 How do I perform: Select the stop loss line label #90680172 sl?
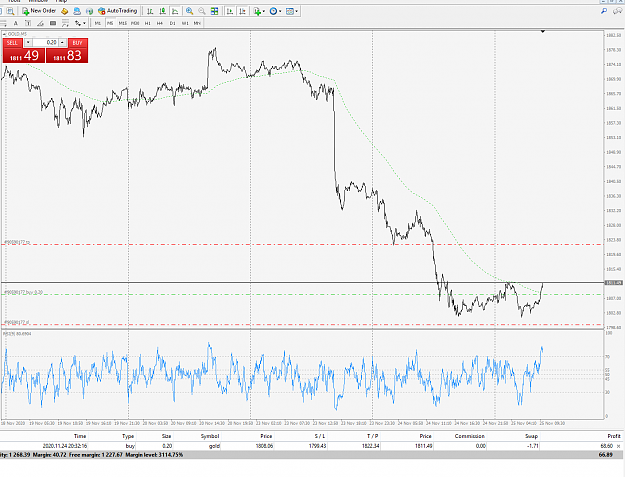tap(17, 322)
